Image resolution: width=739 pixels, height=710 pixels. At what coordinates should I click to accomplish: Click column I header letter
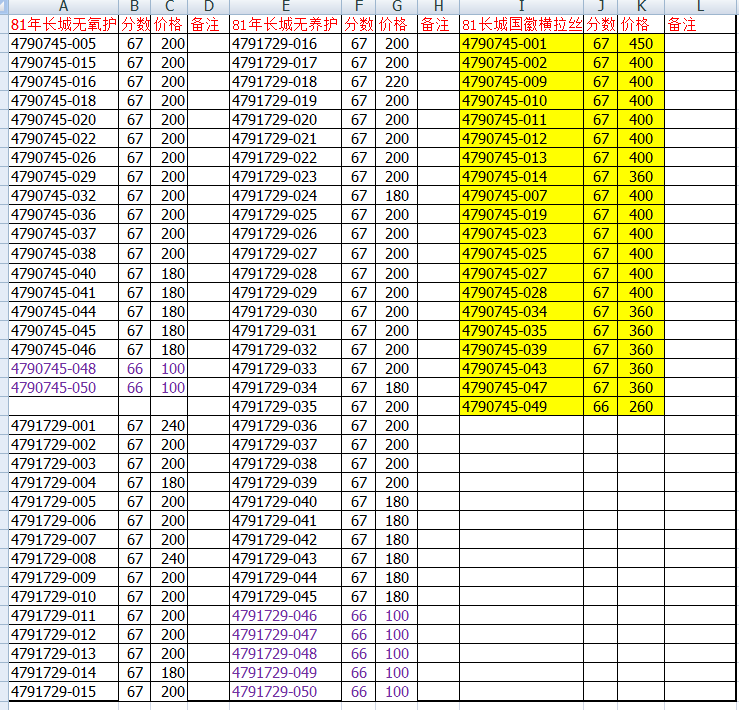(x=521, y=6)
